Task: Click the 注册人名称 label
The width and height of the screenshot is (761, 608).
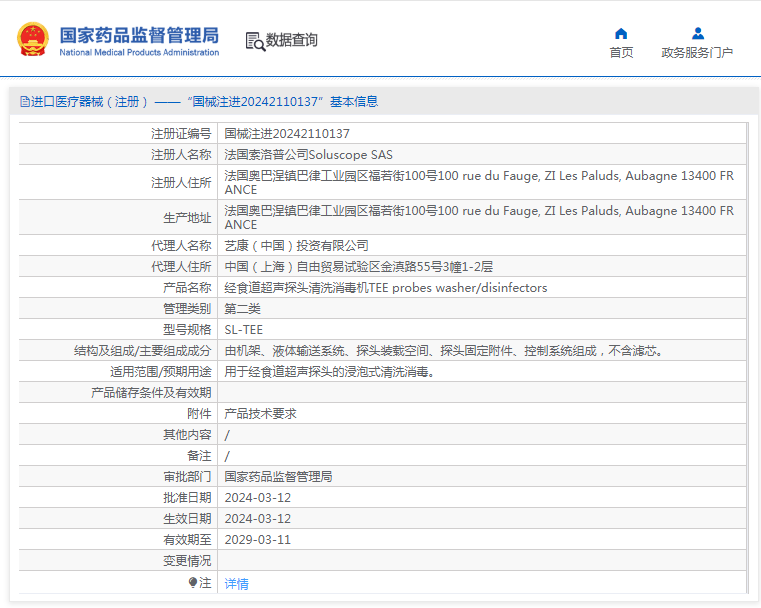Action: [x=181, y=155]
